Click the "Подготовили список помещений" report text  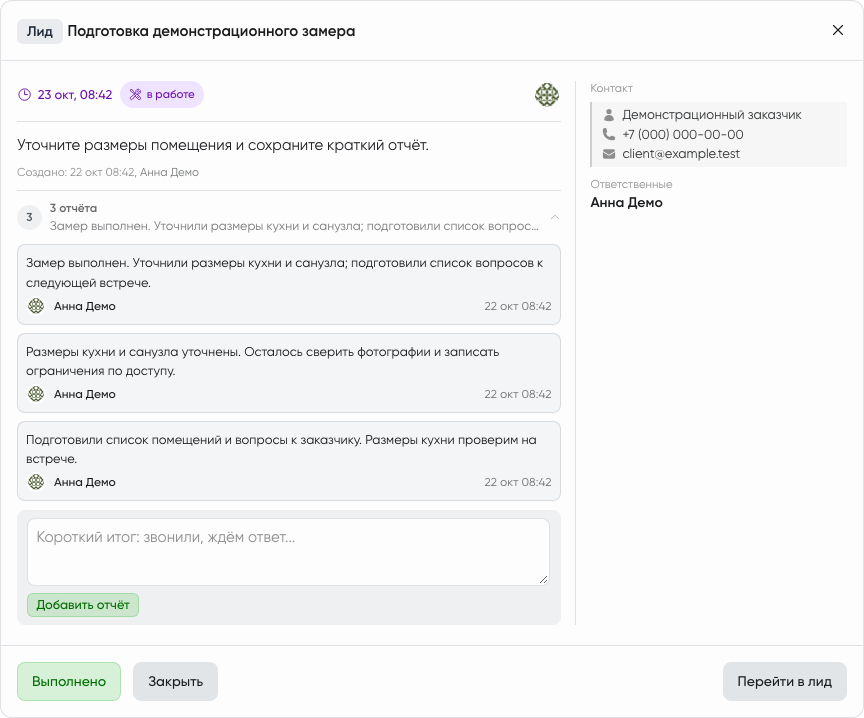point(281,449)
